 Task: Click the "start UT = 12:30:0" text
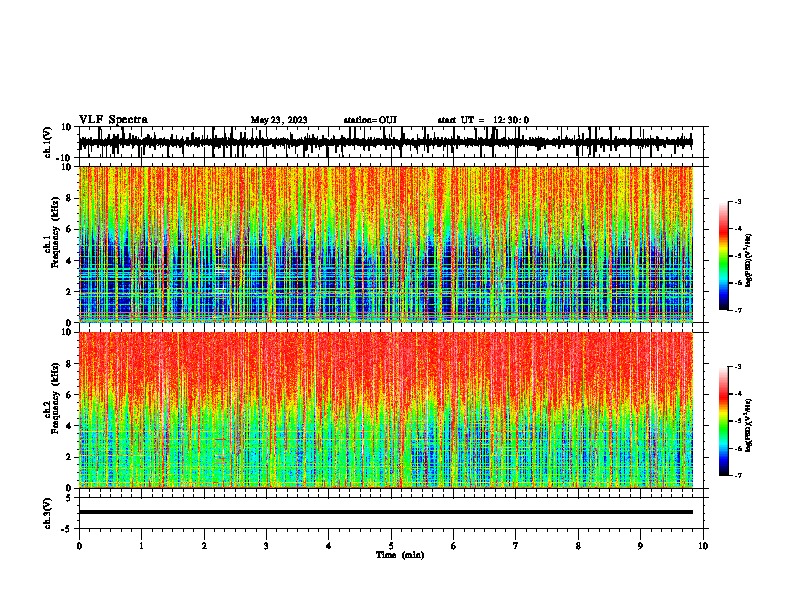coord(483,120)
